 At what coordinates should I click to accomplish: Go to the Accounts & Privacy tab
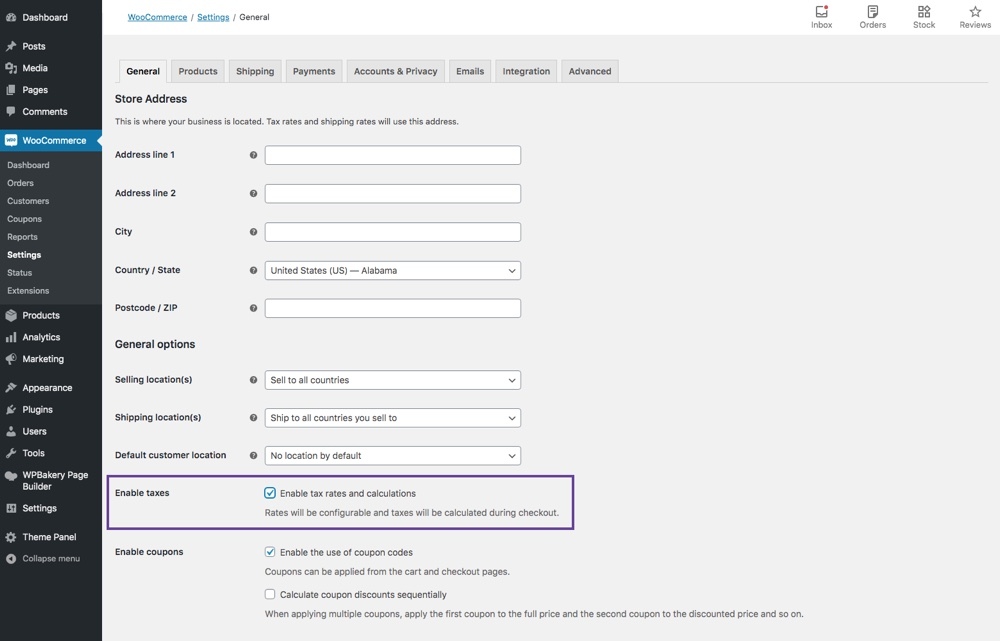[x=395, y=71]
